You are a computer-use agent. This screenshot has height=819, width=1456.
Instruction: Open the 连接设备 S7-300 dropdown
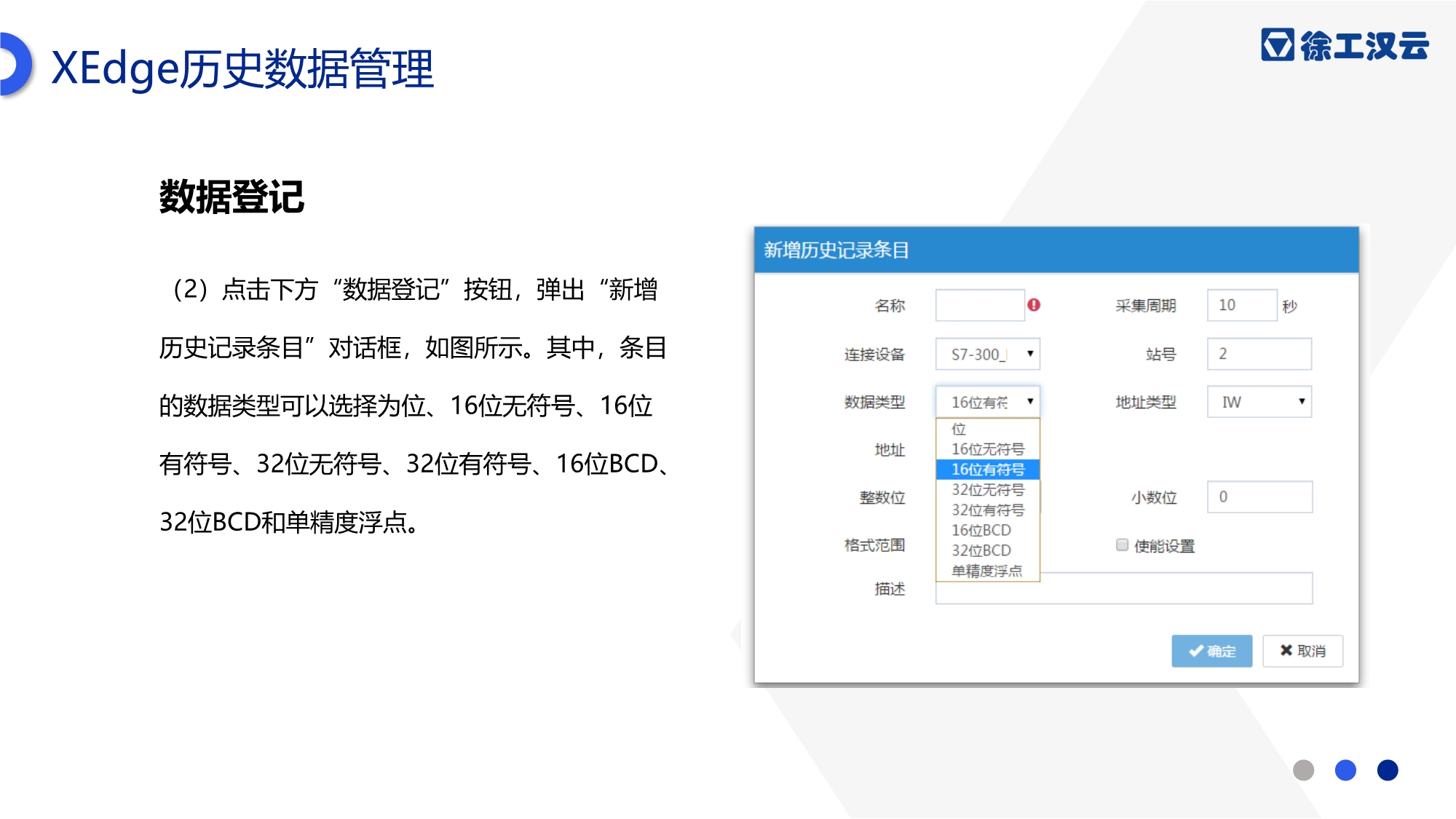[988, 355]
